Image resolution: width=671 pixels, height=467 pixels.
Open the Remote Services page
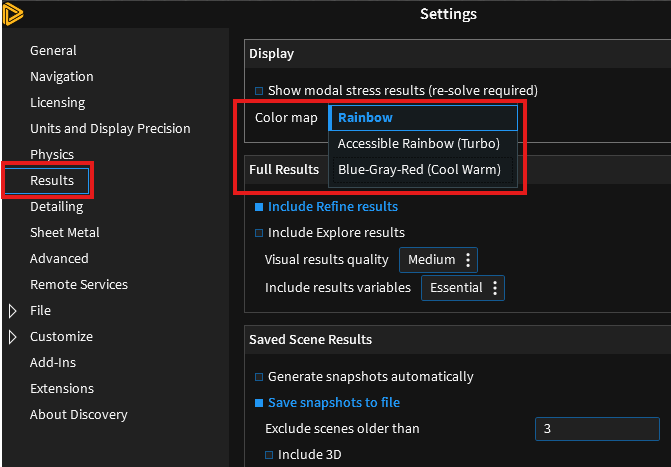point(79,285)
